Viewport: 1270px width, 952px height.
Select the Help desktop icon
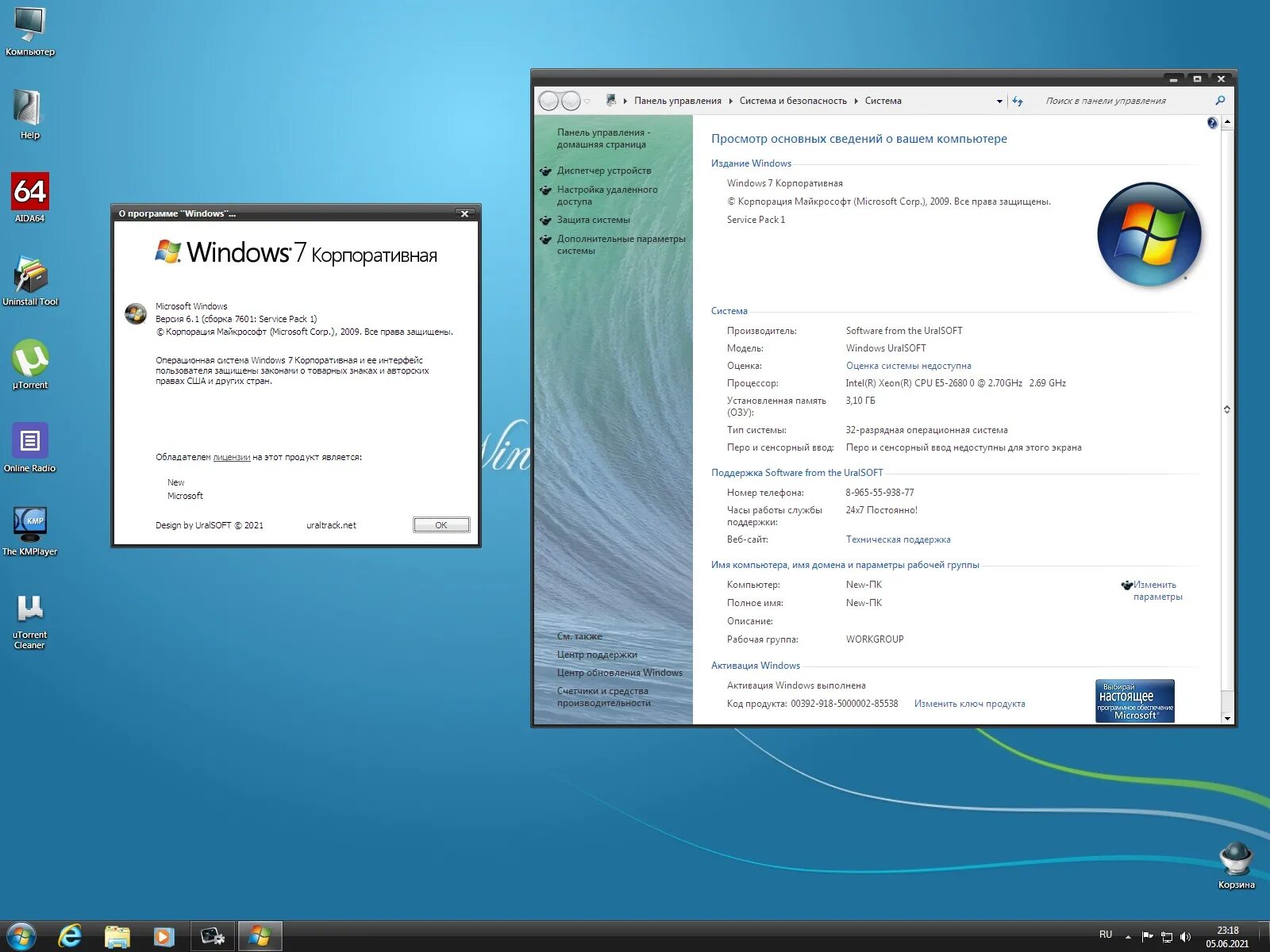click(29, 115)
